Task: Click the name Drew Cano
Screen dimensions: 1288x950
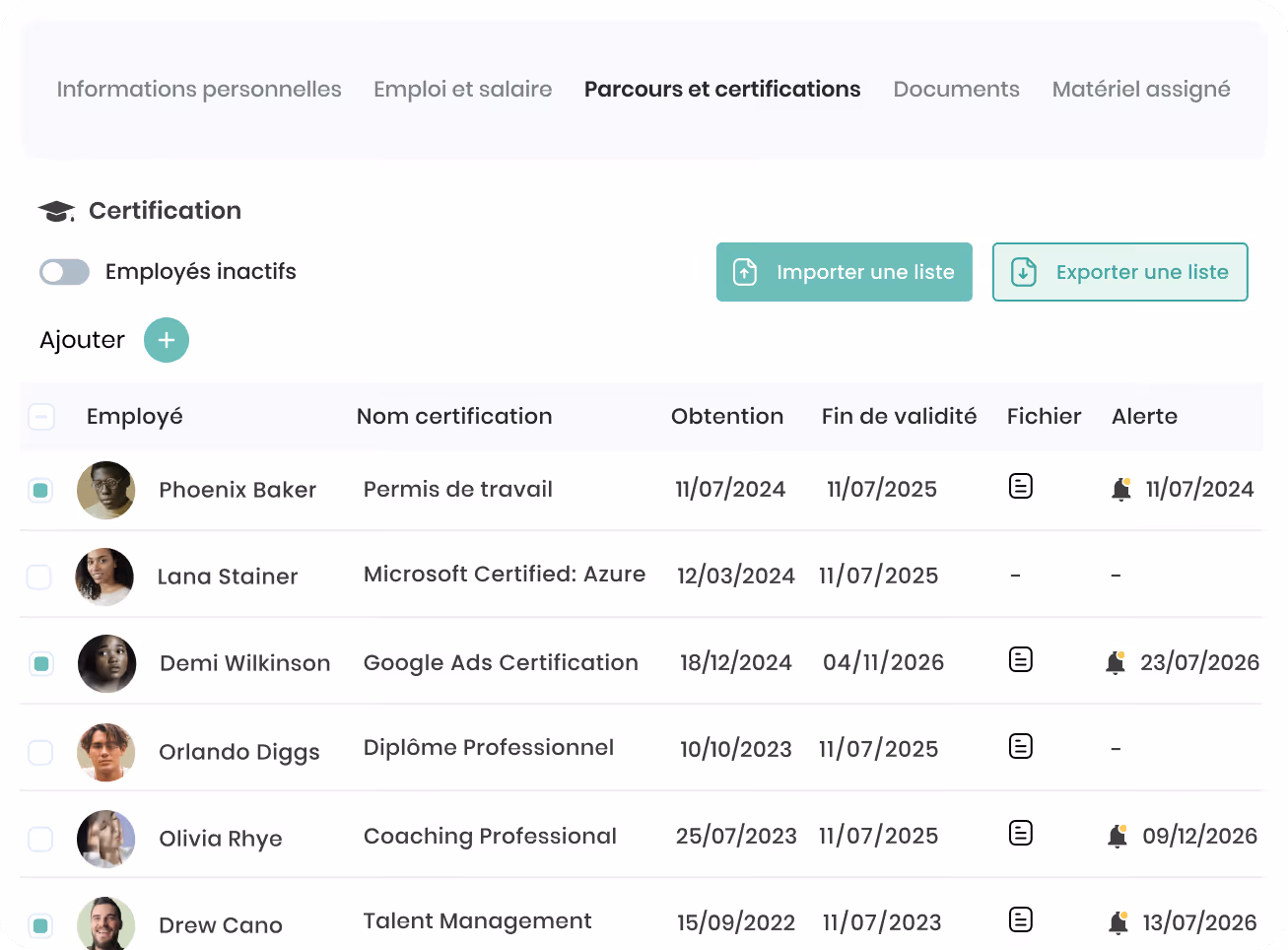Action: click(221, 925)
